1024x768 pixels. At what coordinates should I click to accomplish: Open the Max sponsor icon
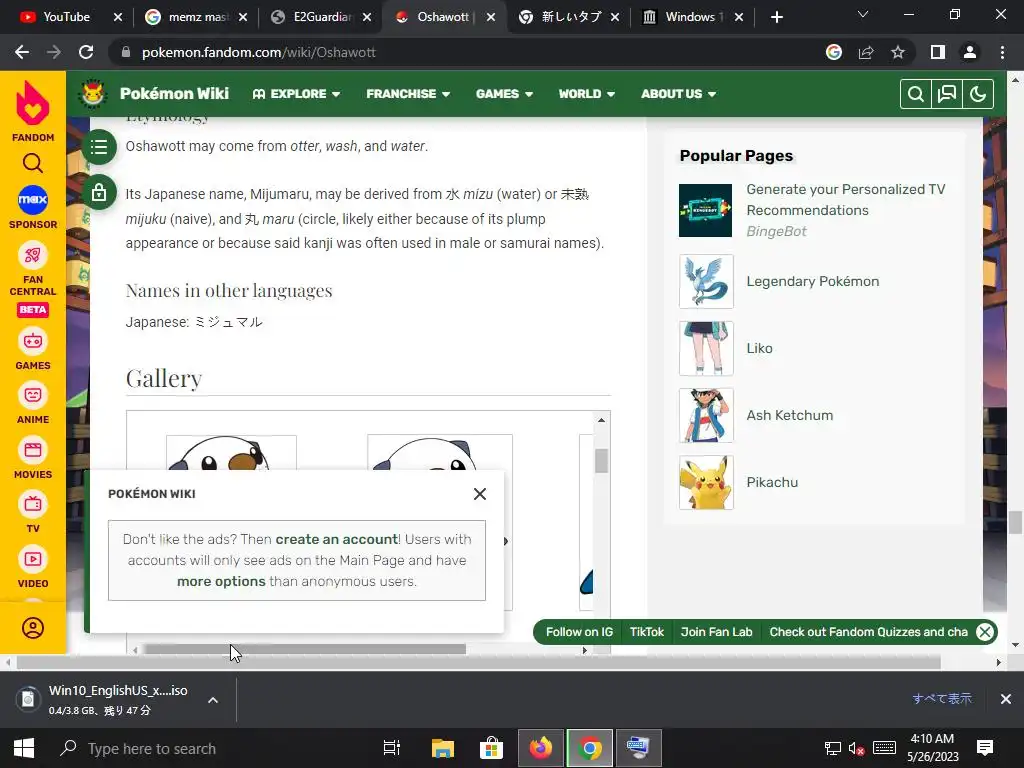pyautogui.click(x=33, y=200)
